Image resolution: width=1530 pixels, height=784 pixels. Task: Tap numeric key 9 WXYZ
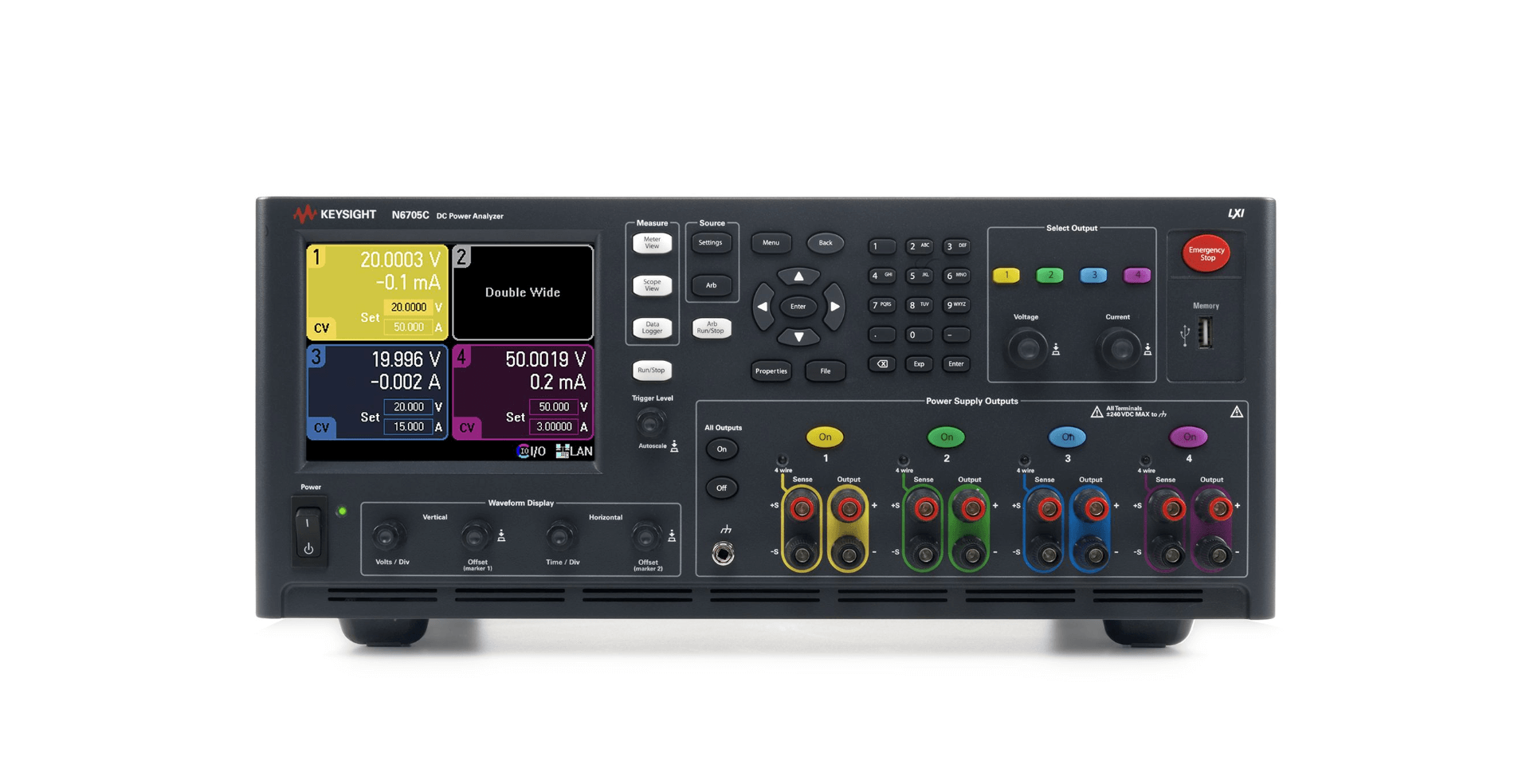[956, 305]
